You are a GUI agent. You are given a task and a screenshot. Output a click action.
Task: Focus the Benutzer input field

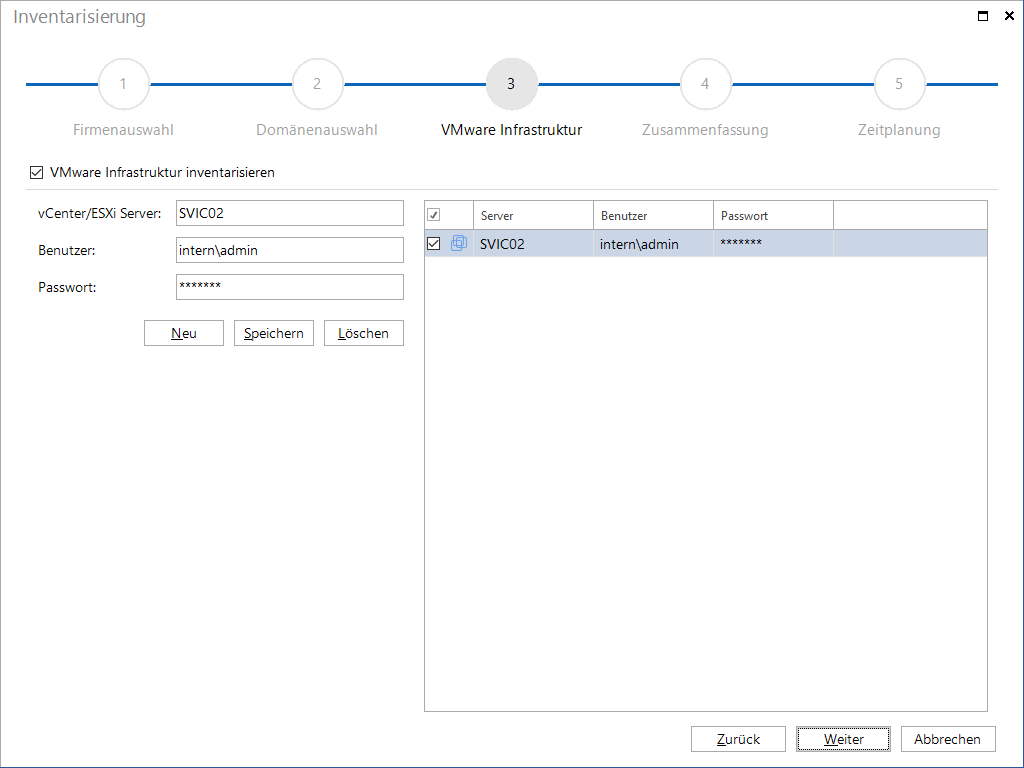(x=290, y=250)
